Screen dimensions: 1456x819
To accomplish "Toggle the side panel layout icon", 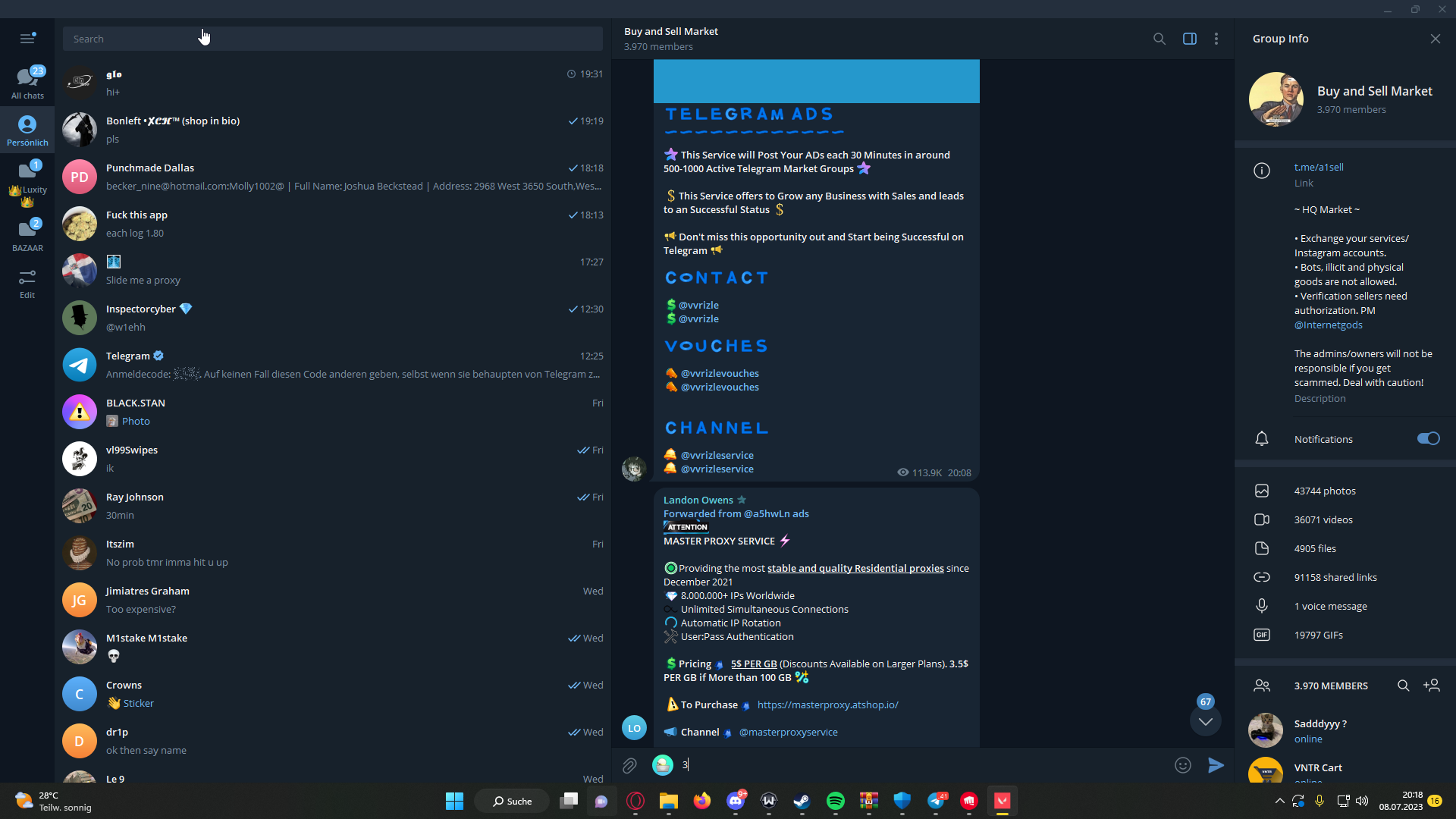I will (x=1189, y=39).
